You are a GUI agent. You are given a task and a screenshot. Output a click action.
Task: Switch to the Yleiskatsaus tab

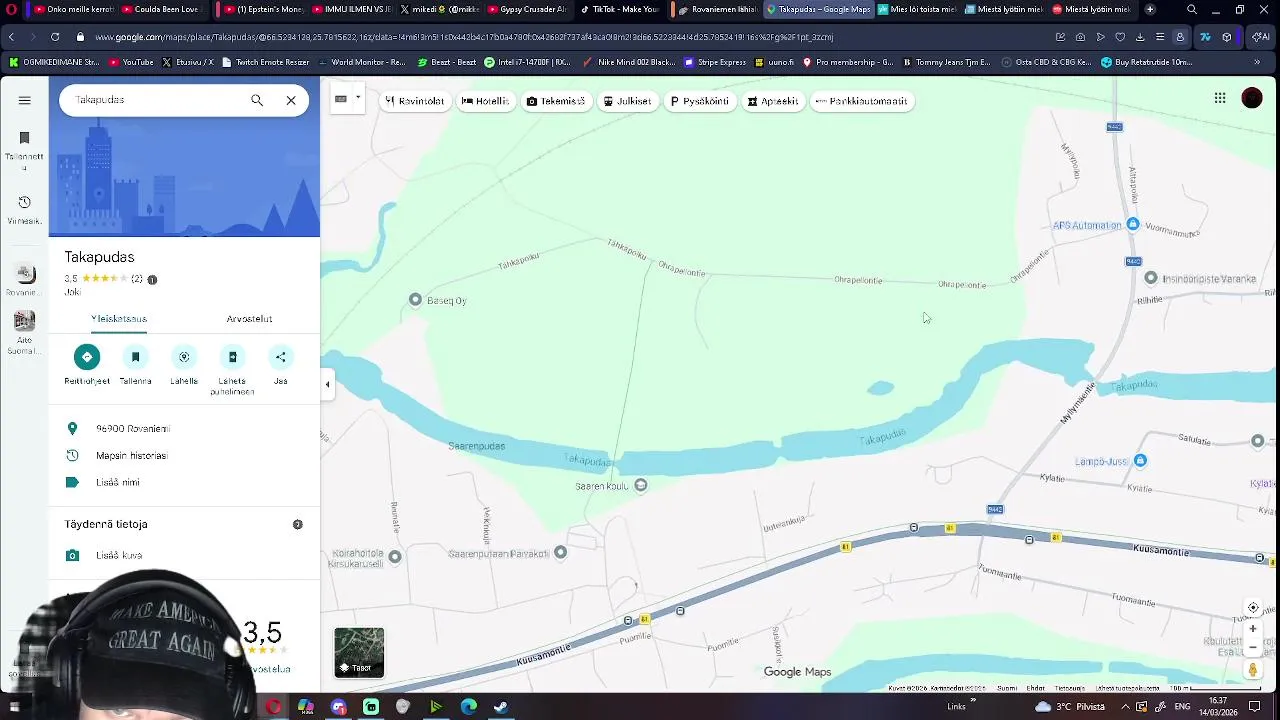[119, 319]
